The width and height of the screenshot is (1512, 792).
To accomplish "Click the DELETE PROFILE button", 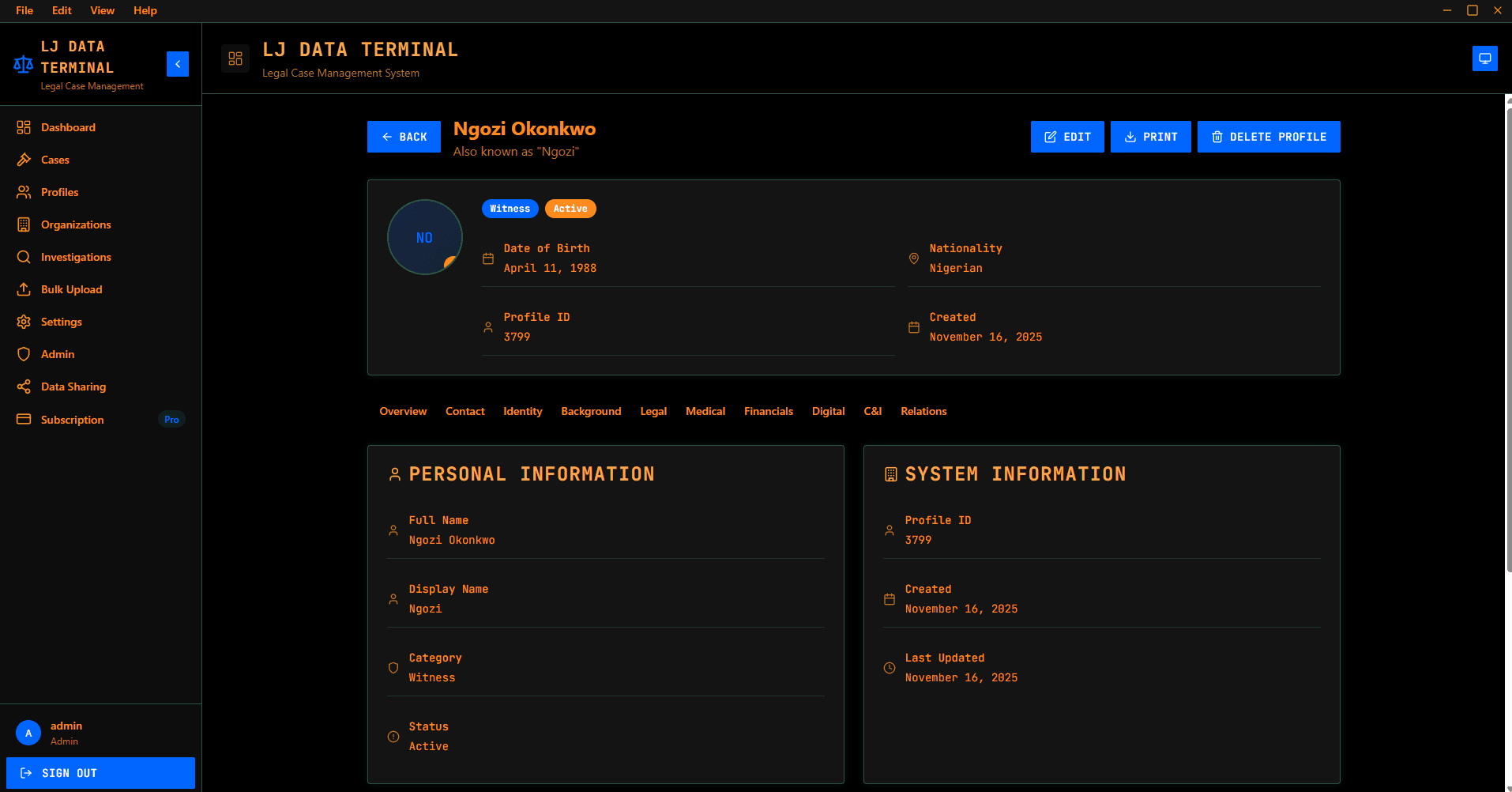I will tap(1268, 137).
